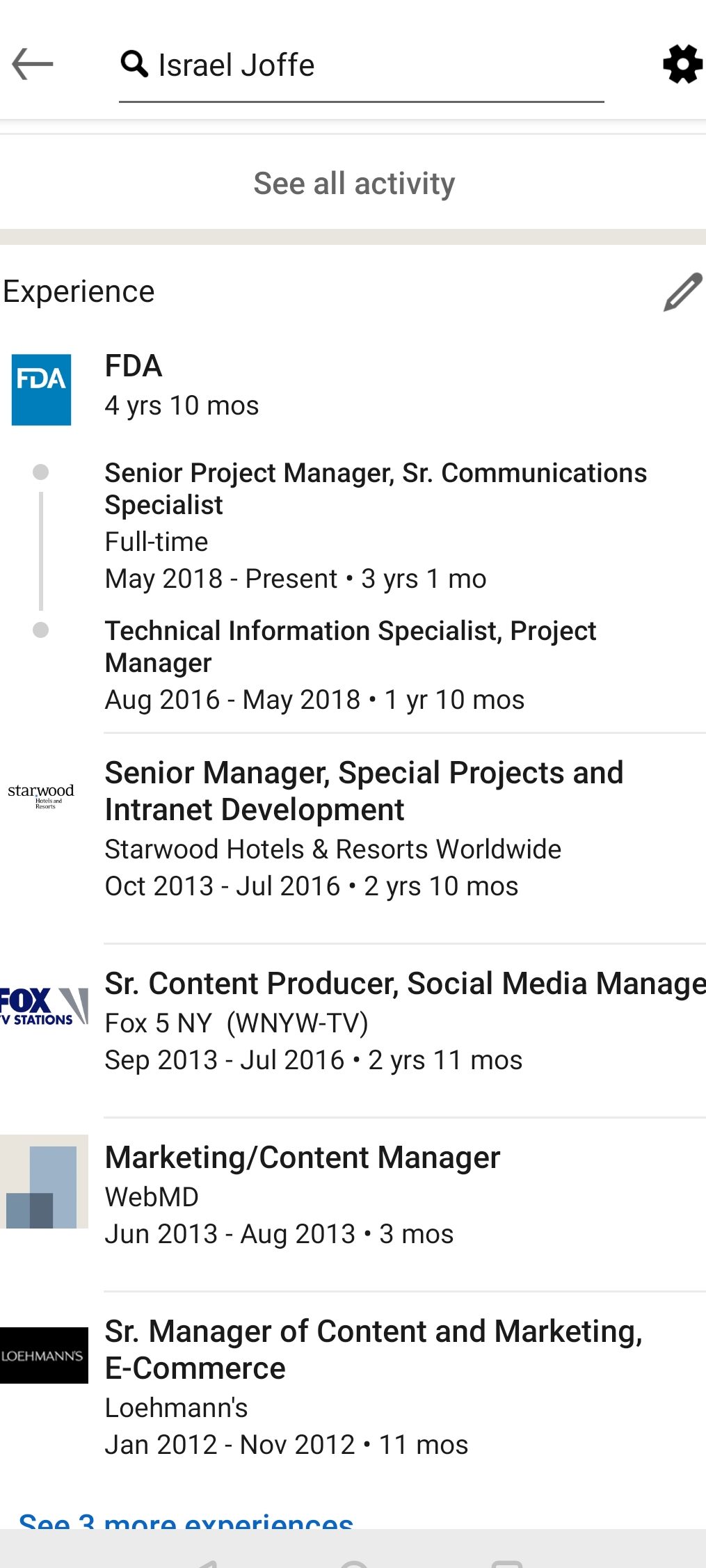Image resolution: width=706 pixels, height=1568 pixels.
Task: Open See all activity
Action: tap(353, 184)
